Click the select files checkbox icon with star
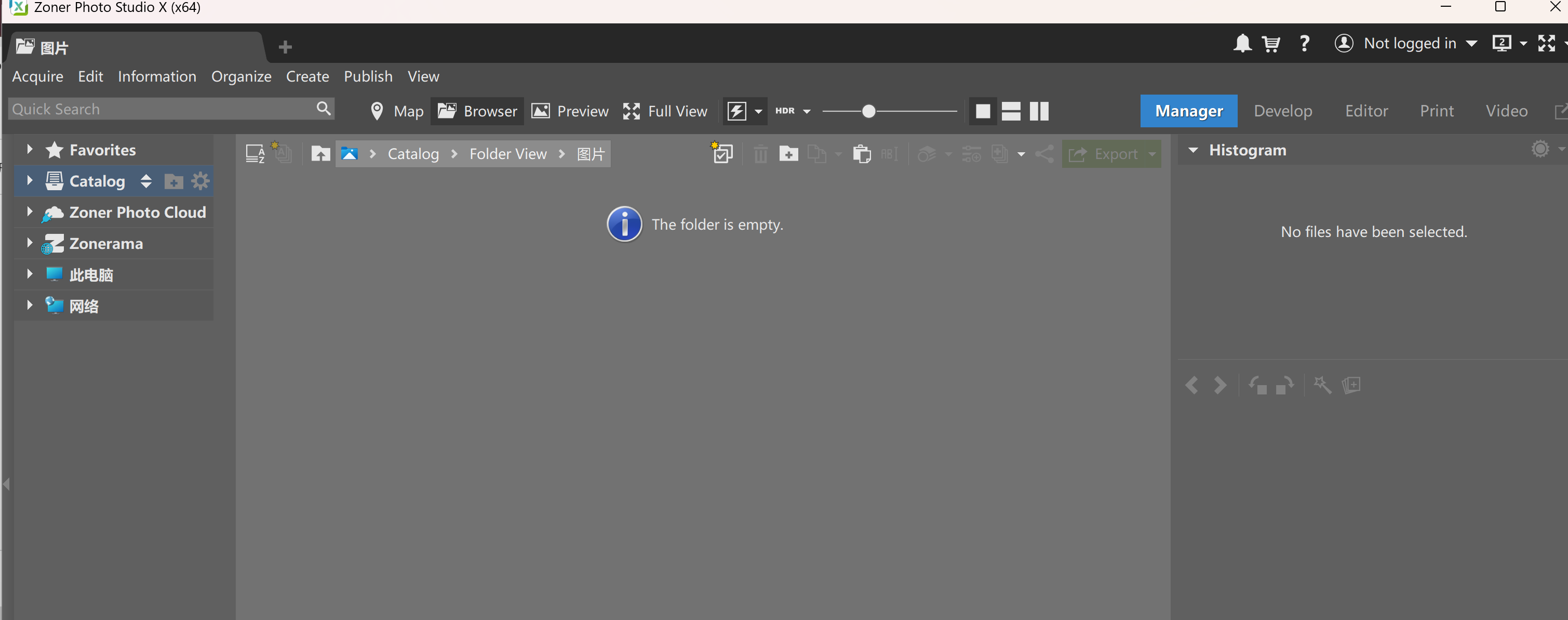Screen dimensions: 1568x620 (x=722, y=153)
